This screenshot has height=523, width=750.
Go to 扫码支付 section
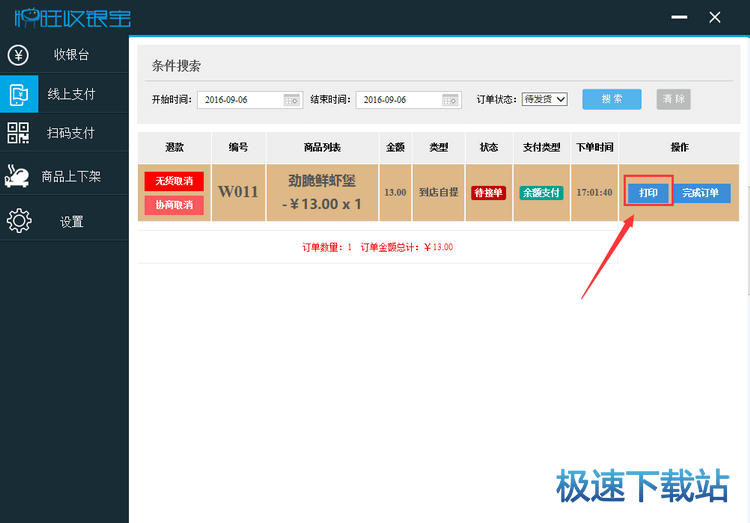pyautogui.click(x=64, y=133)
